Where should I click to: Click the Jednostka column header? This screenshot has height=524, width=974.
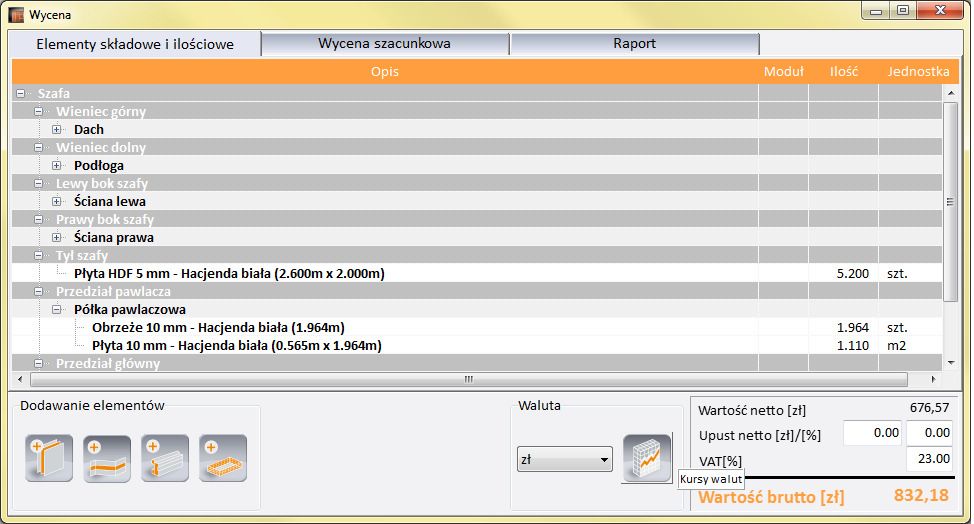(918, 71)
